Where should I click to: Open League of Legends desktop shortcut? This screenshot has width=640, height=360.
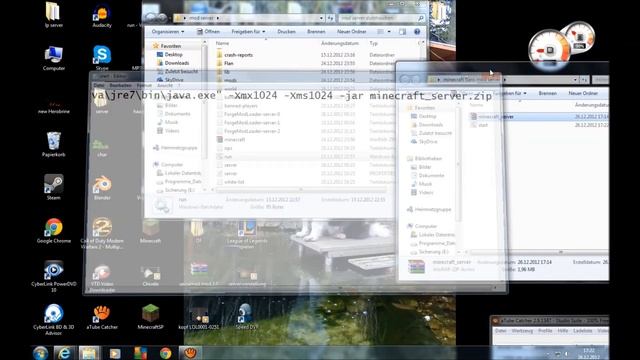click(x=247, y=233)
